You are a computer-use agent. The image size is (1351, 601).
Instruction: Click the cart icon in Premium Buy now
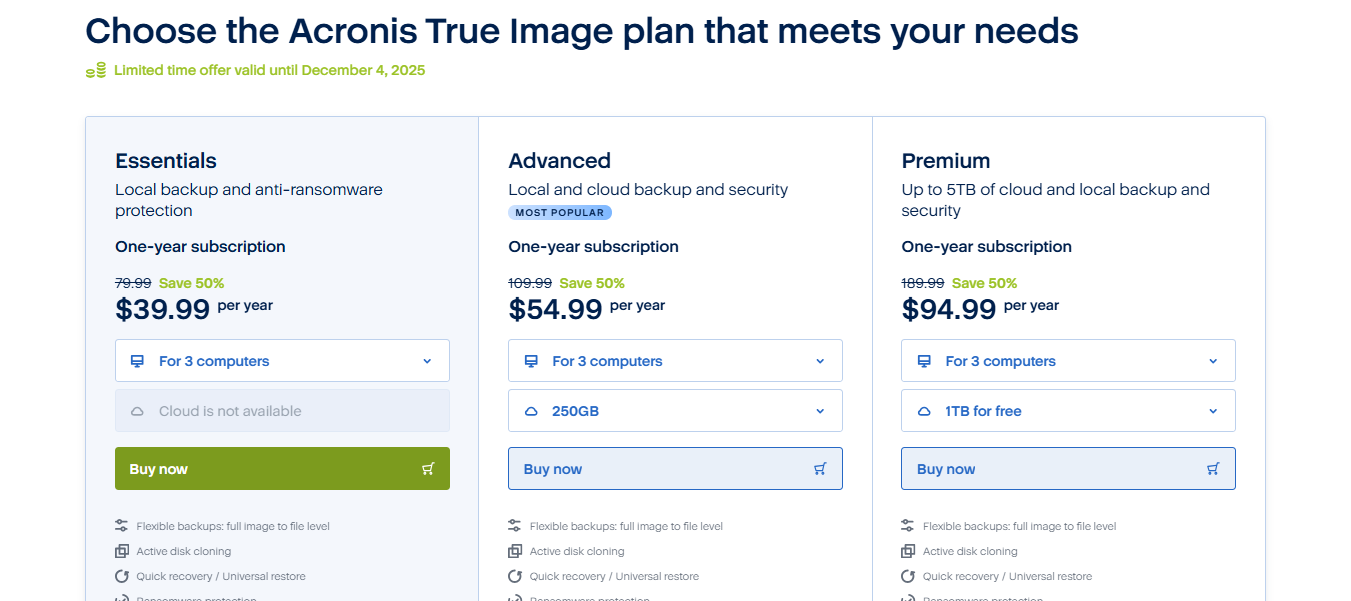[x=1213, y=469]
